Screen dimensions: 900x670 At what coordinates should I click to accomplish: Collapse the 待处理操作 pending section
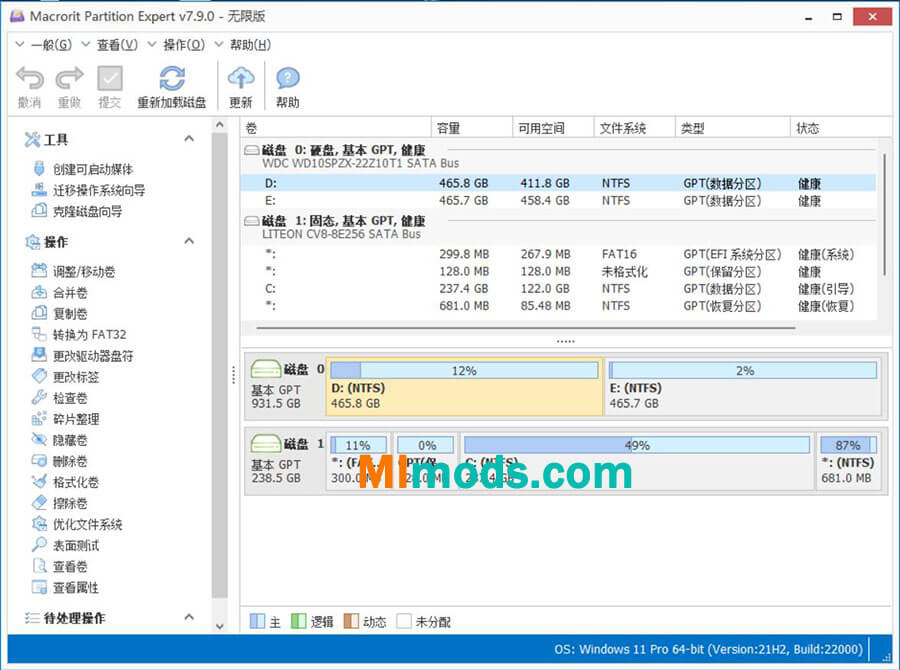point(189,617)
